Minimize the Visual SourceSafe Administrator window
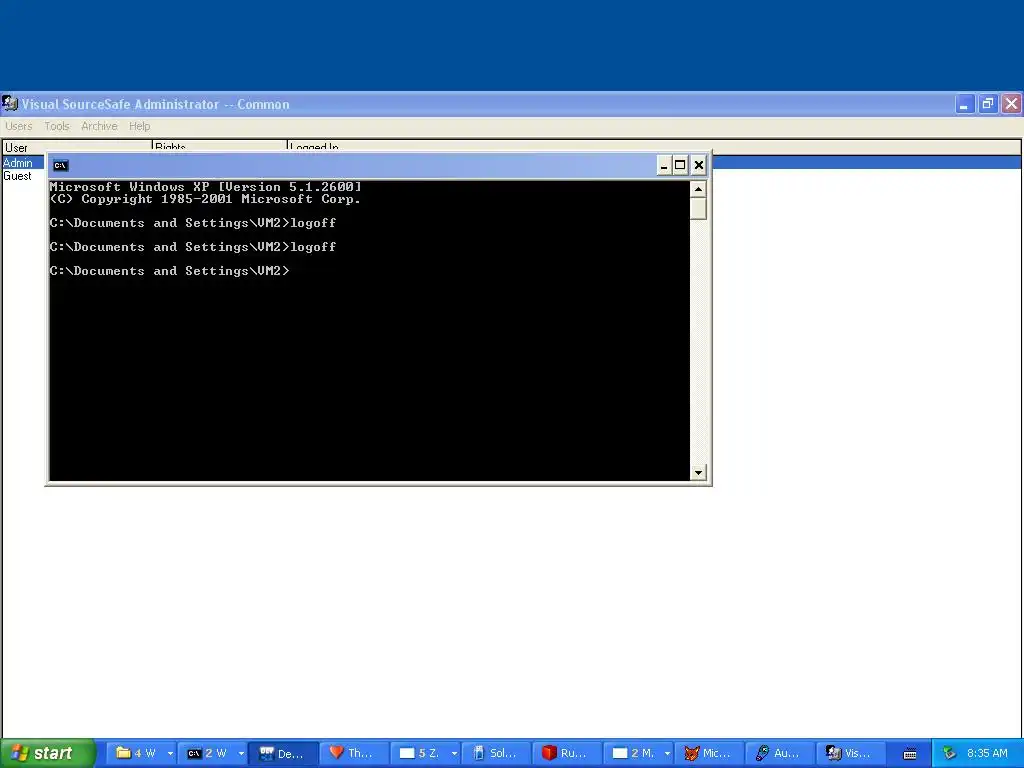The image size is (1024, 768). click(x=965, y=104)
